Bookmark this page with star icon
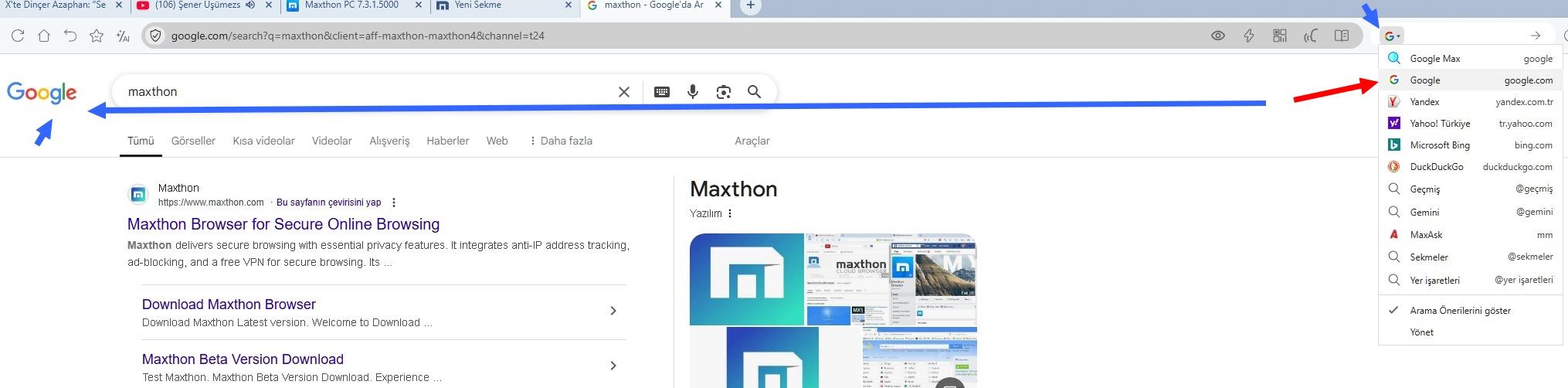Screen dimensions: 1568x388 click(x=97, y=36)
